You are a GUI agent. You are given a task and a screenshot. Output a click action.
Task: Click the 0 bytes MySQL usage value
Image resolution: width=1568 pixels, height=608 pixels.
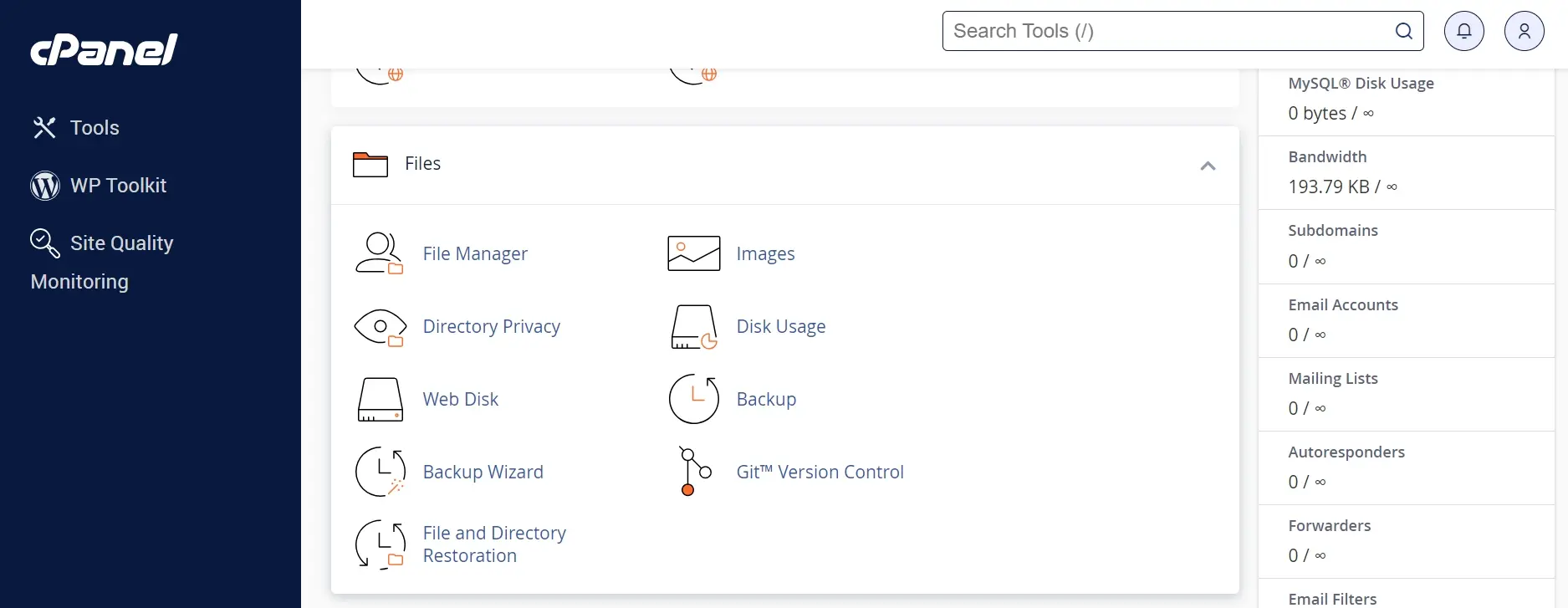(1331, 113)
